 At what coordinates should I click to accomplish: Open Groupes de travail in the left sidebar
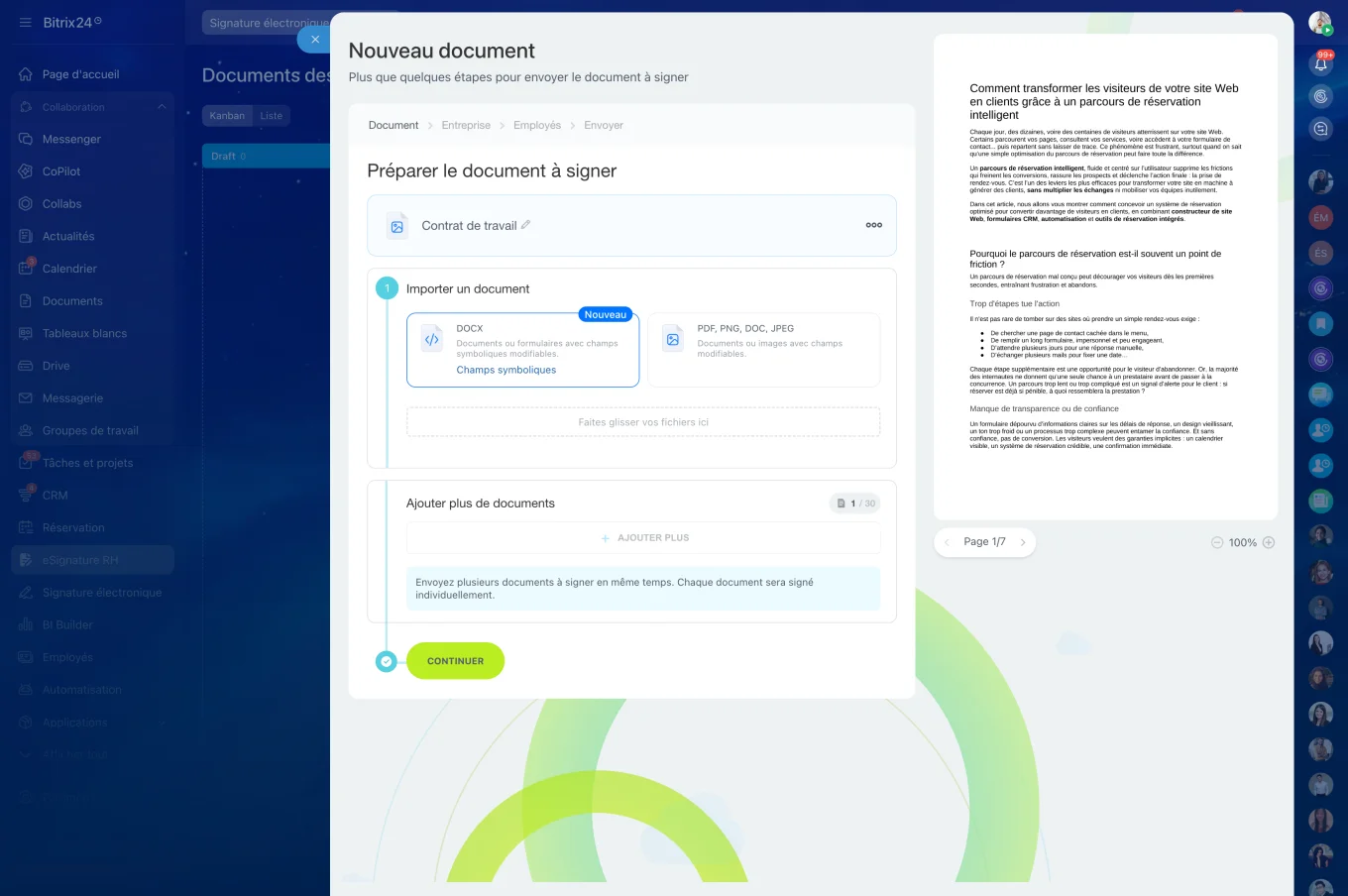pos(90,431)
